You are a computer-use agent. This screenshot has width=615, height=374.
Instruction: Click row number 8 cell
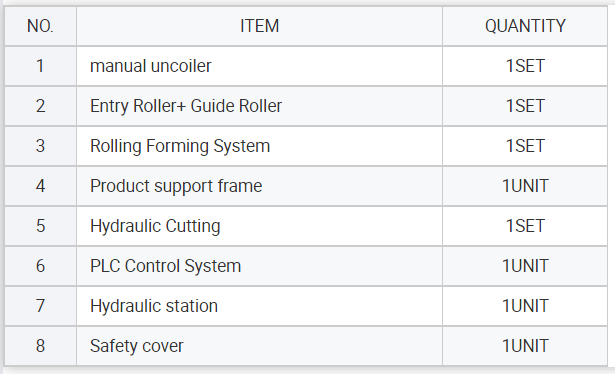(40, 346)
